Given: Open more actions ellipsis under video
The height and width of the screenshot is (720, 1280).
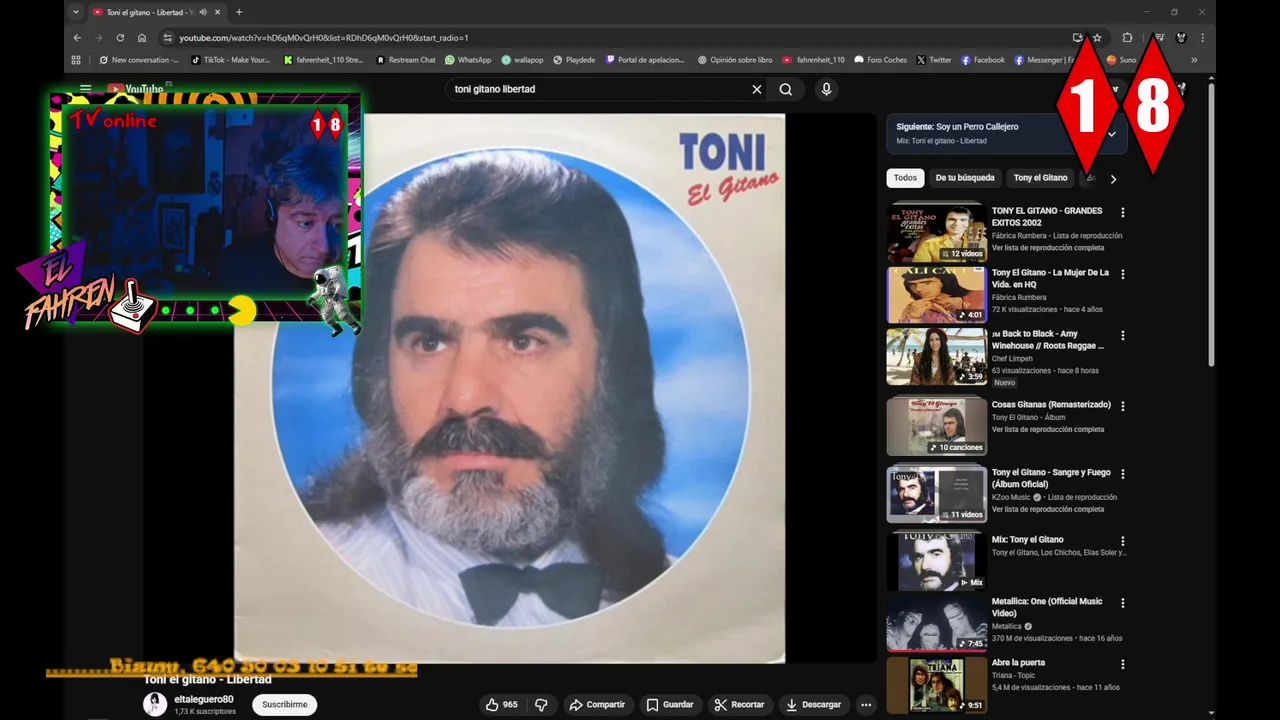Looking at the screenshot, I should 866,705.
